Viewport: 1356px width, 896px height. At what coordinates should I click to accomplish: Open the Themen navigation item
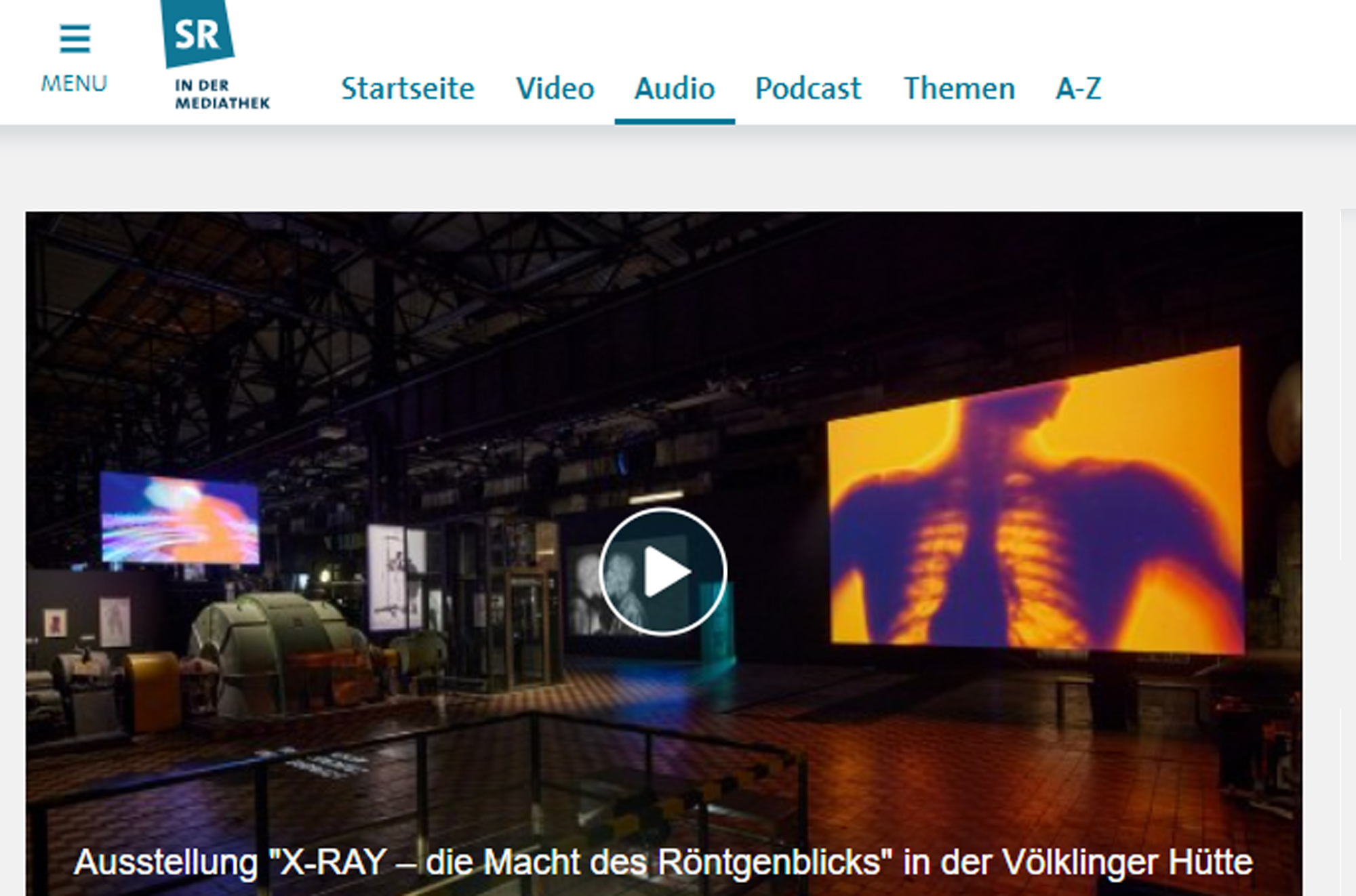(959, 89)
